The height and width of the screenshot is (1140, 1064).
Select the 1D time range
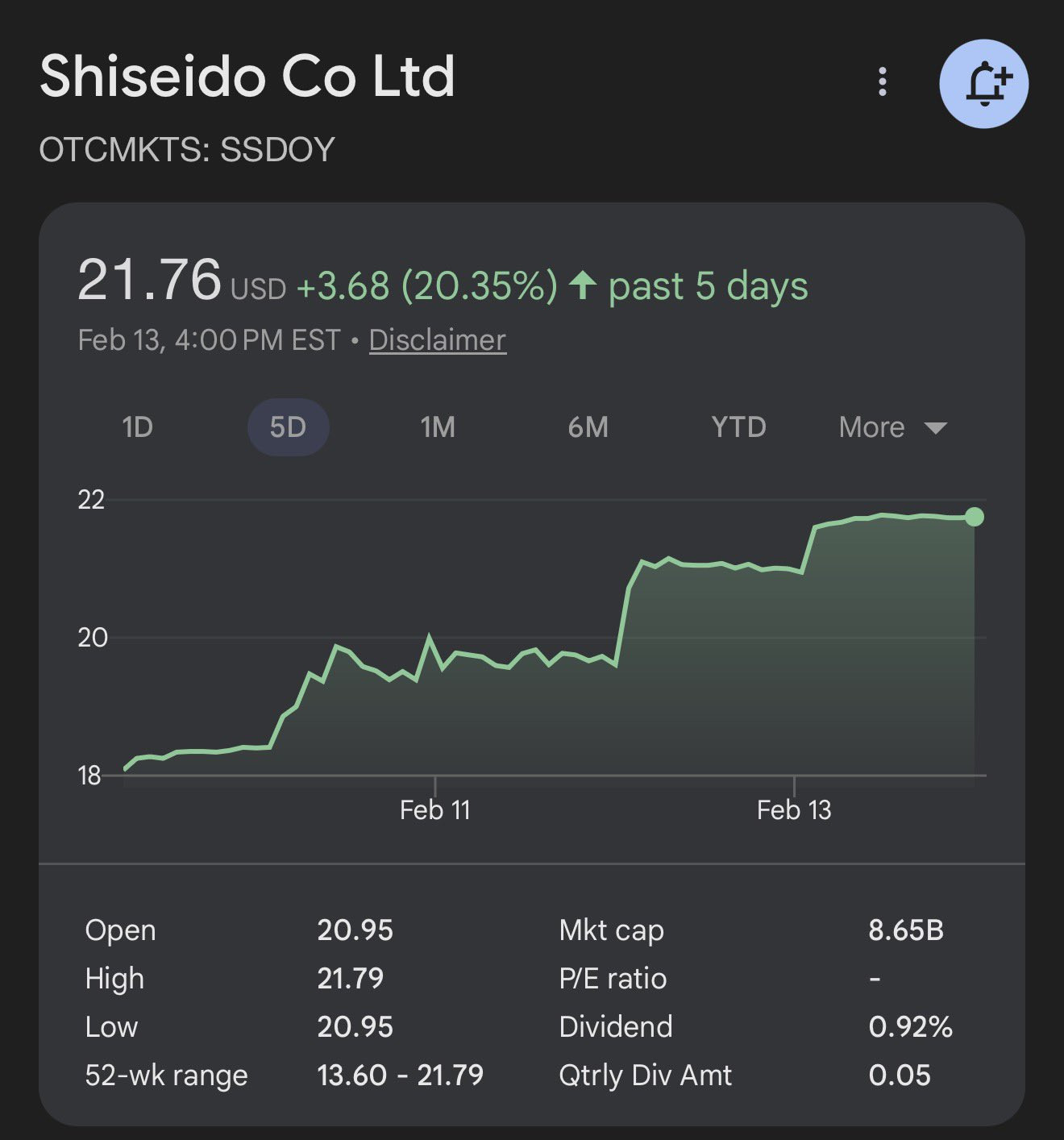(137, 426)
